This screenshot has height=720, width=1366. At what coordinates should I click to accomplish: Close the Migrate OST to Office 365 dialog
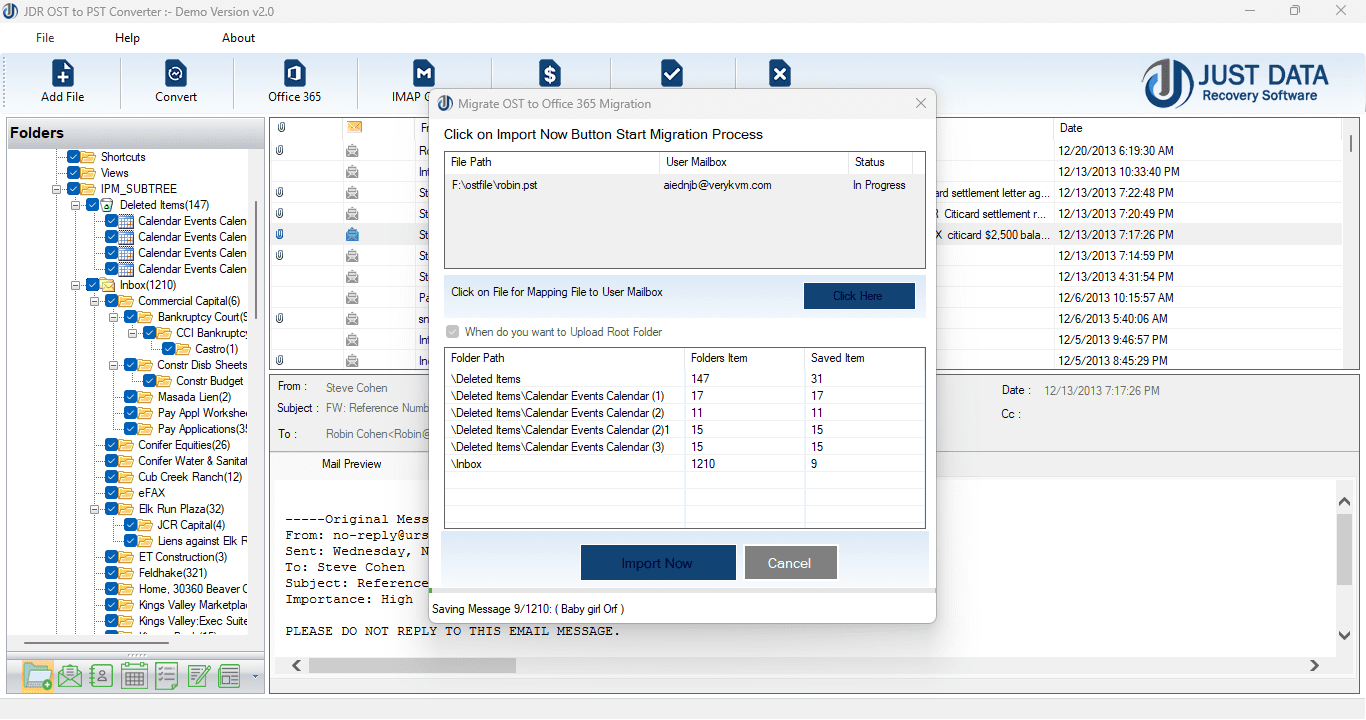pos(921,103)
